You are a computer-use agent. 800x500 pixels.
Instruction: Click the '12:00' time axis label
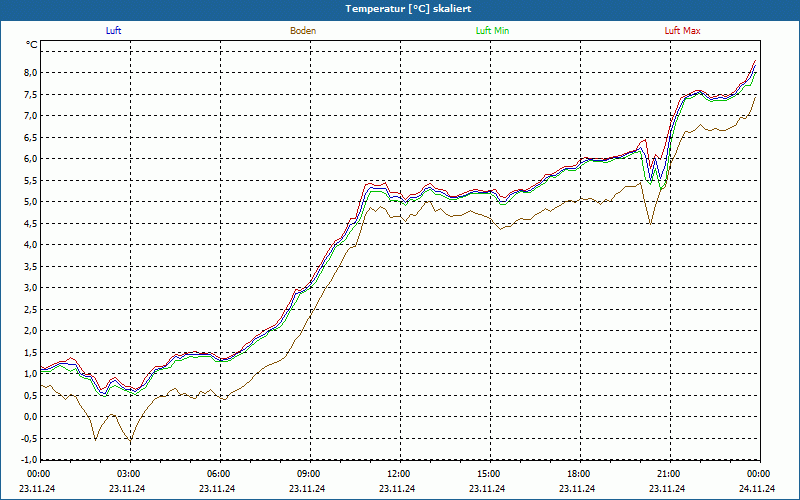coord(397,474)
